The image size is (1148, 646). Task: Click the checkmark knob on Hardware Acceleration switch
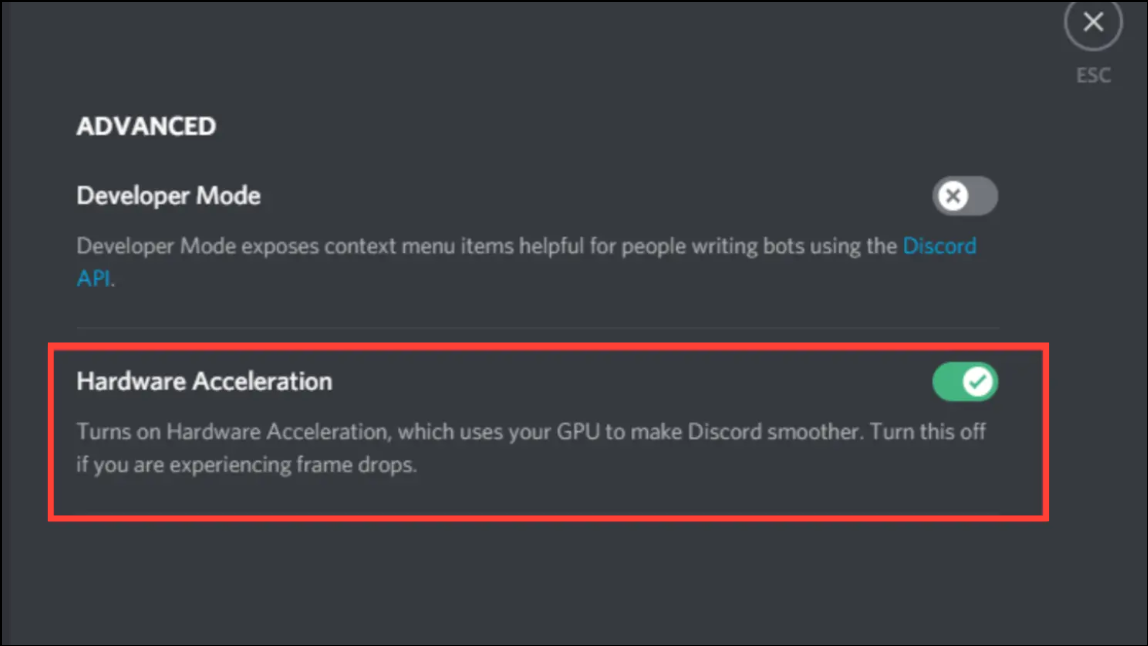(x=979, y=381)
